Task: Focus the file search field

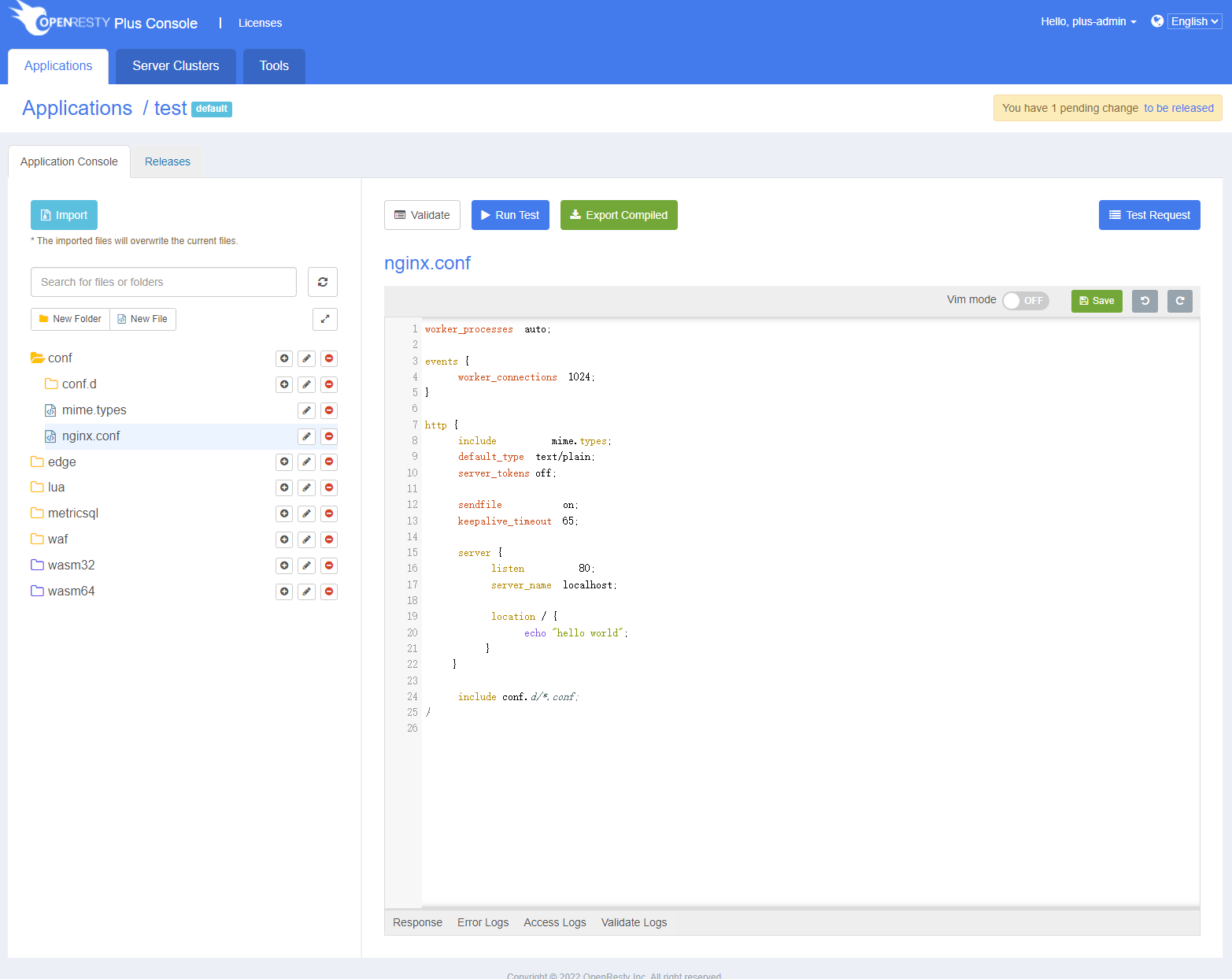Action: [164, 282]
